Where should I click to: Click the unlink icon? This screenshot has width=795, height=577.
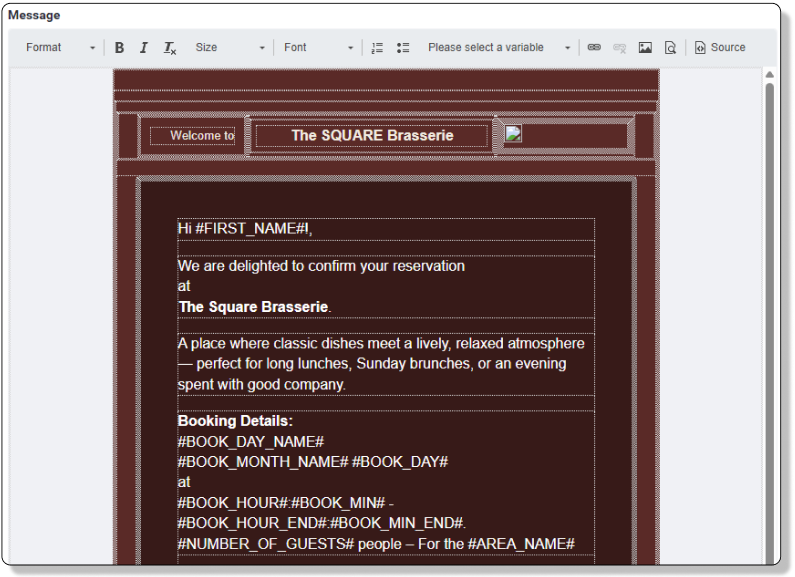coord(619,48)
